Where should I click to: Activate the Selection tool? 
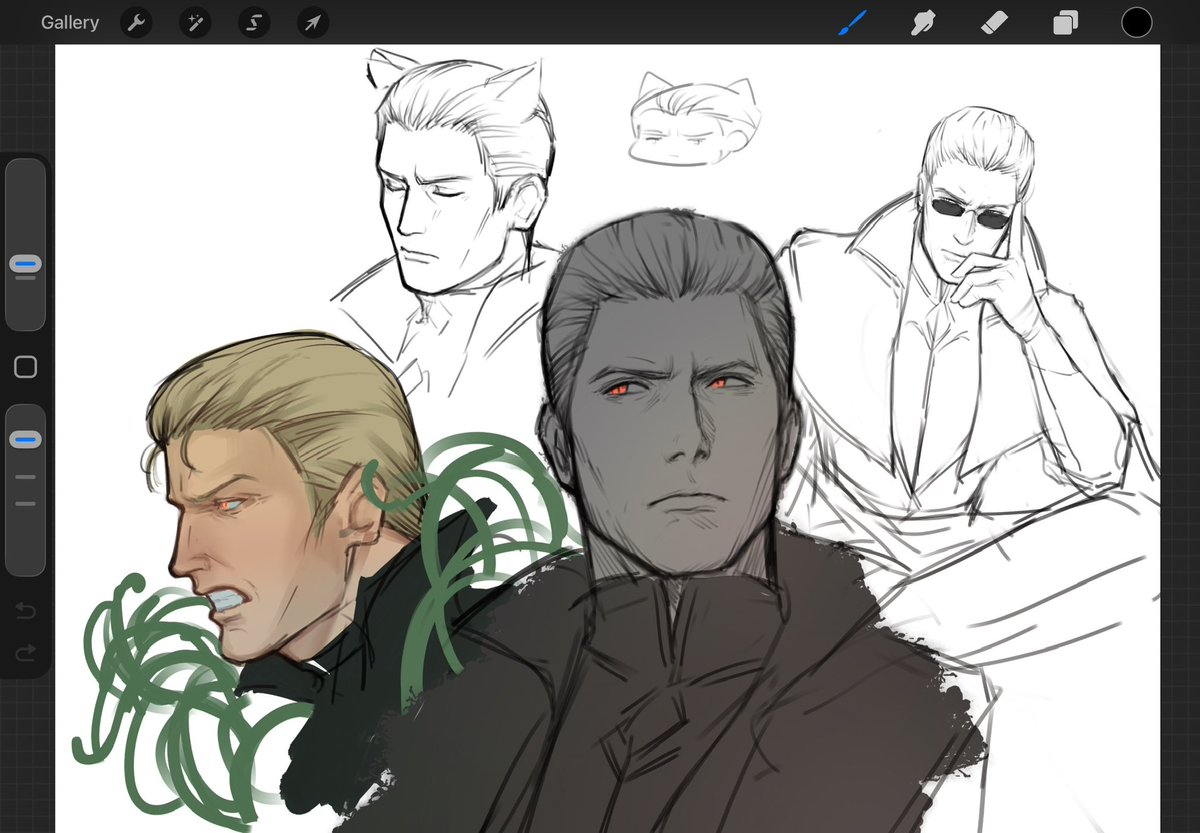tap(254, 22)
